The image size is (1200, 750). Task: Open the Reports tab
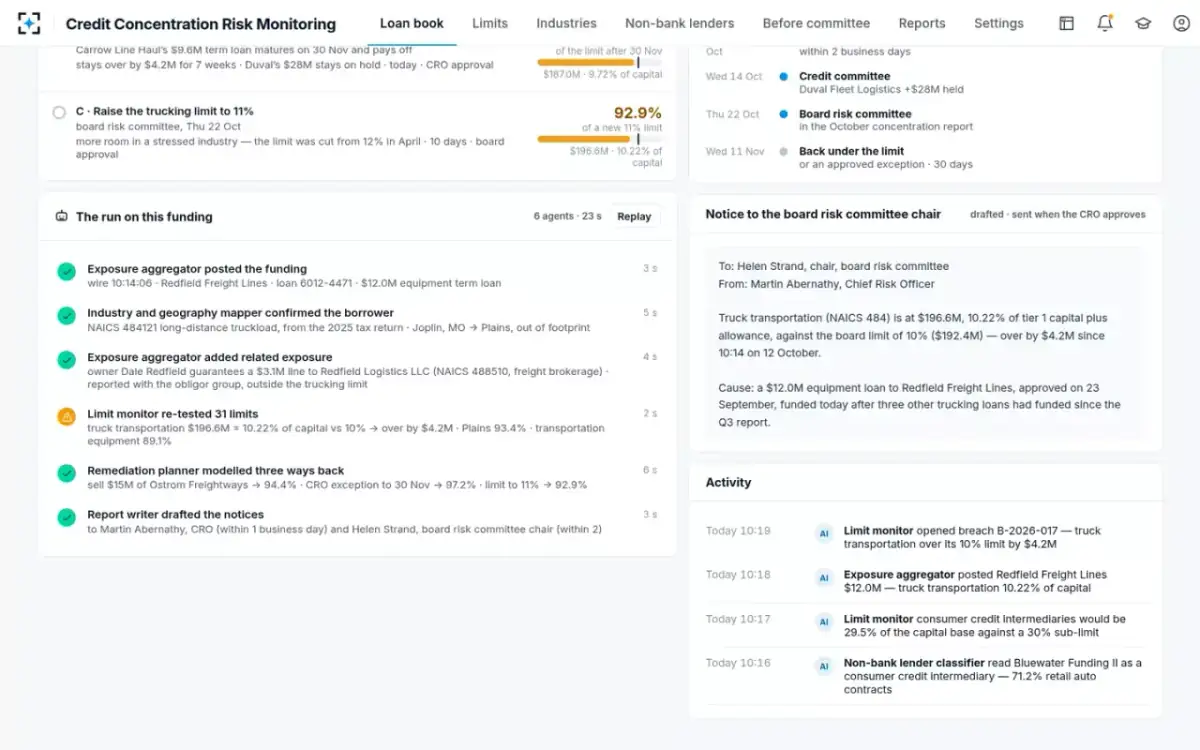pos(922,23)
